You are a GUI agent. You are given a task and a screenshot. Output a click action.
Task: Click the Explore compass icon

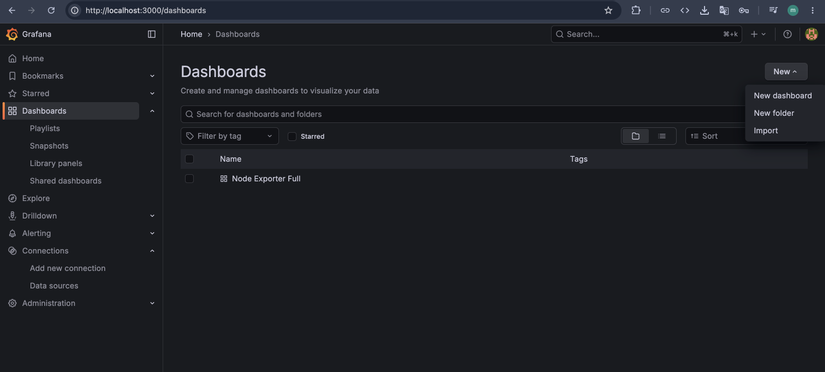point(13,198)
